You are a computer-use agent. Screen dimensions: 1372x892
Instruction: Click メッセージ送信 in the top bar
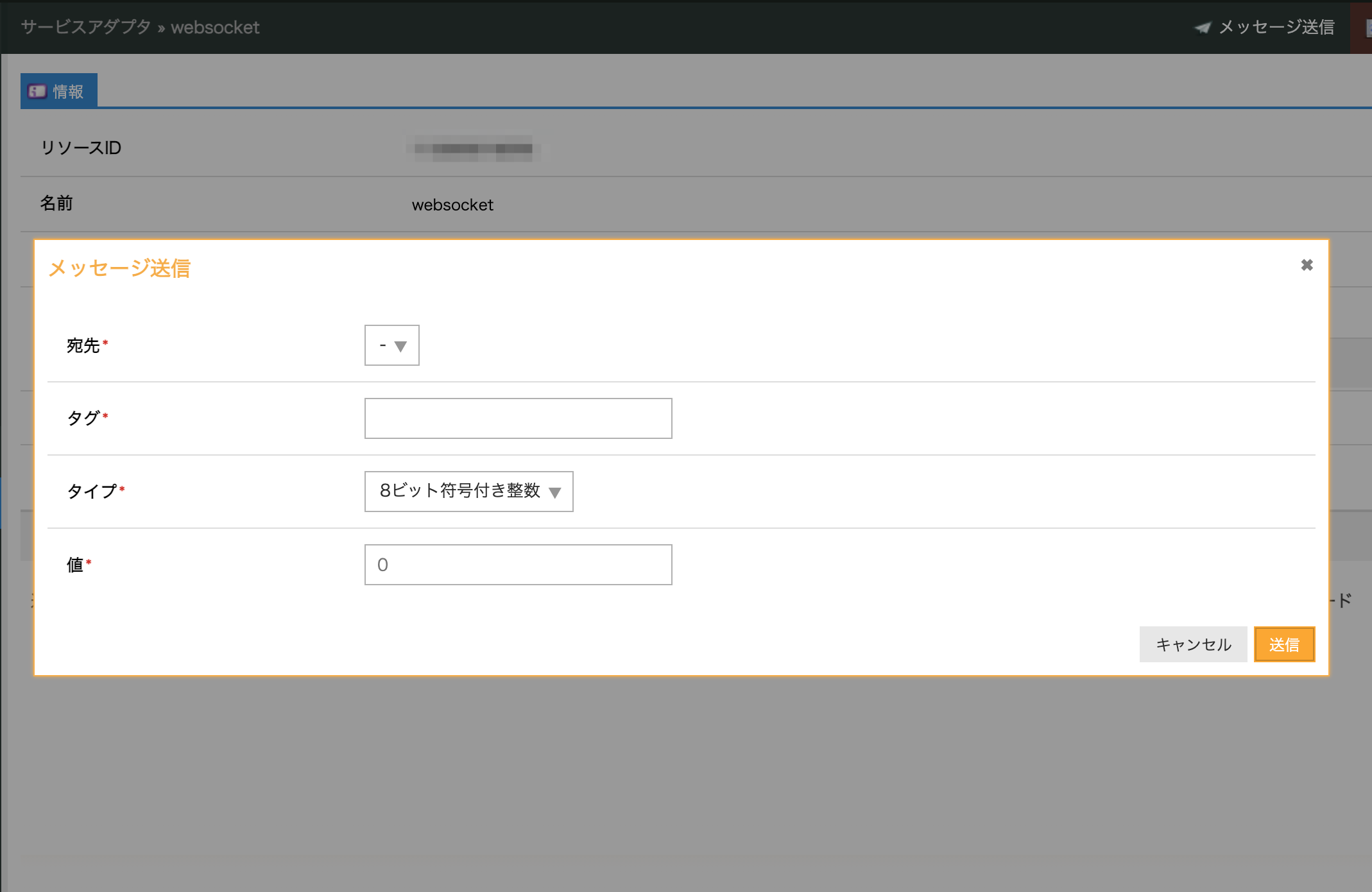pyautogui.click(x=1276, y=27)
